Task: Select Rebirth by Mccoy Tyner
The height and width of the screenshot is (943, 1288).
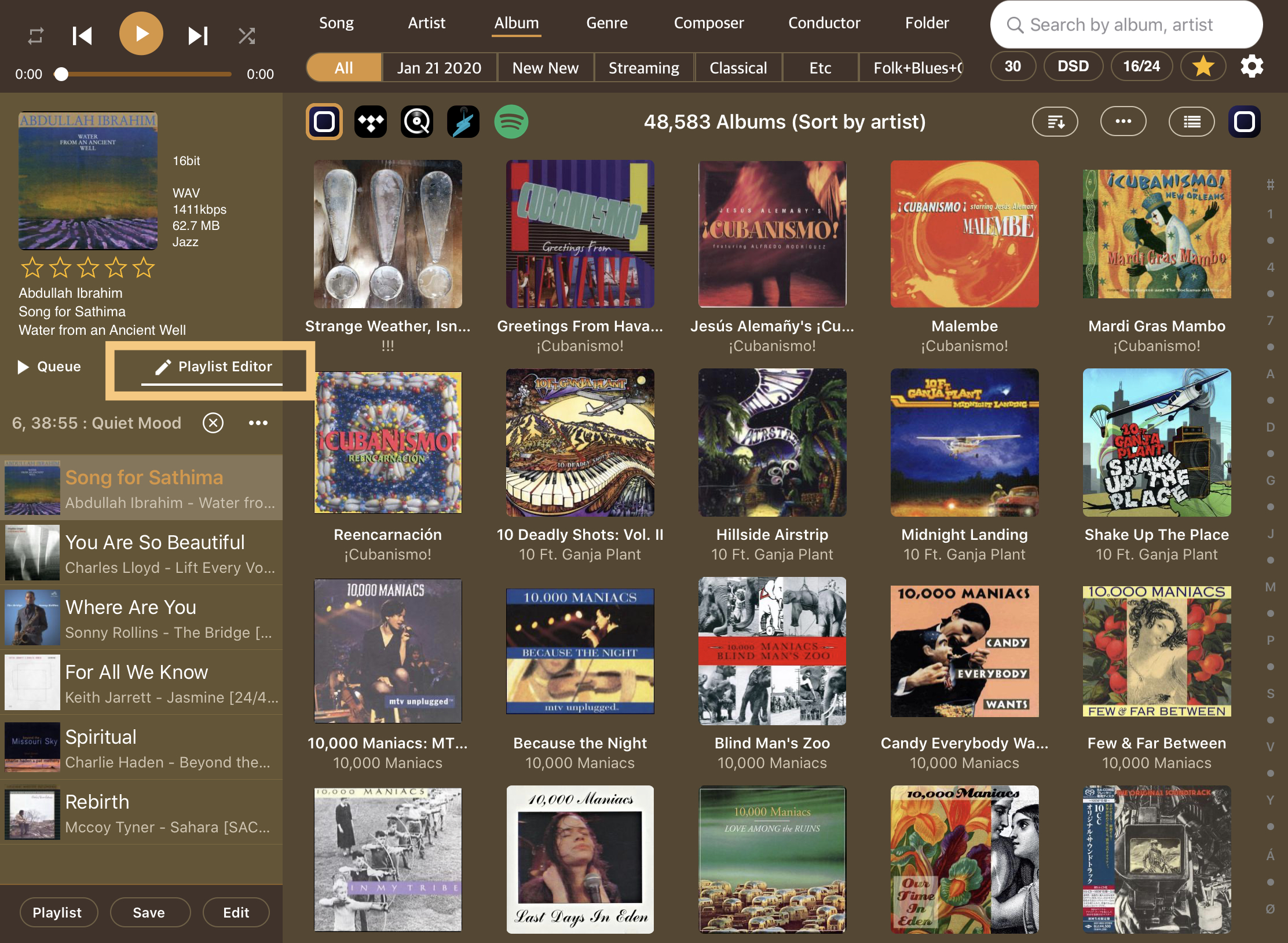Action: click(x=141, y=812)
